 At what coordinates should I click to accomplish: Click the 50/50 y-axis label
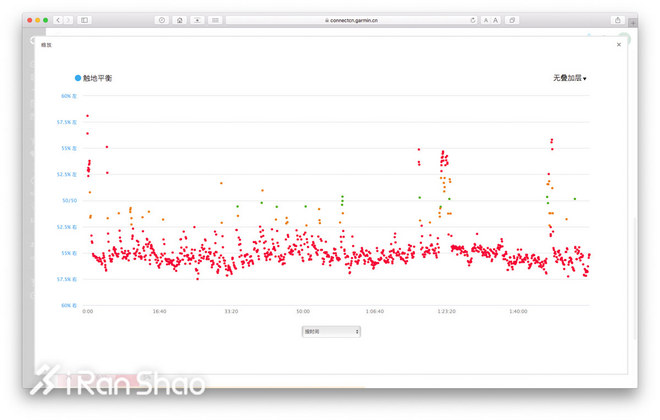[x=71, y=201]
